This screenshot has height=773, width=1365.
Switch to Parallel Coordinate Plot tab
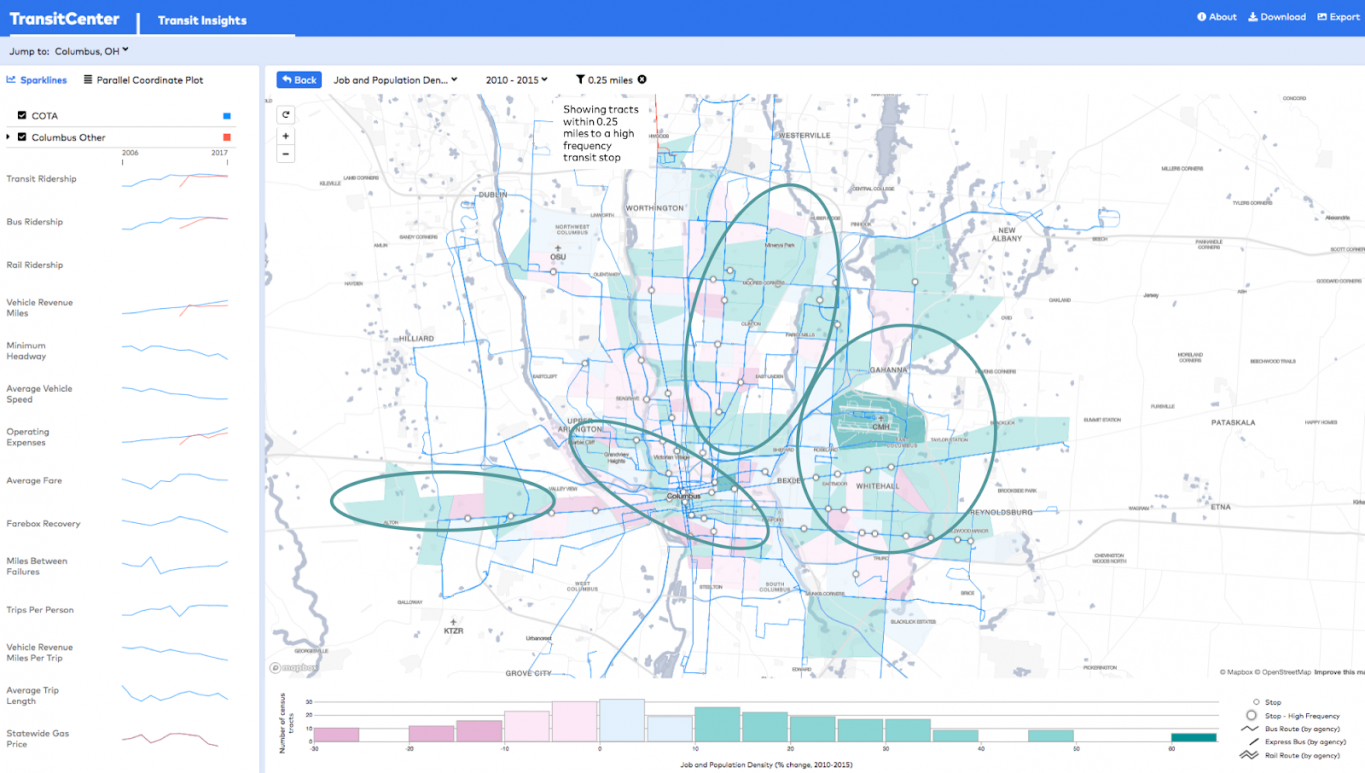point(144,80)
